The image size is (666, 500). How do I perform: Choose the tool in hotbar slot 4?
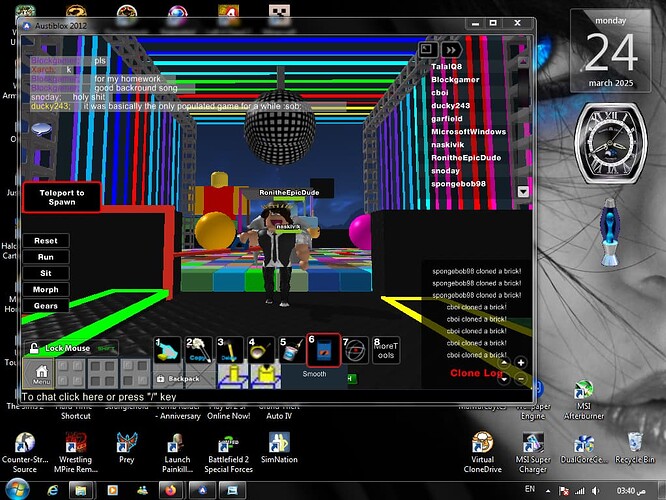(x=261, y=350)
